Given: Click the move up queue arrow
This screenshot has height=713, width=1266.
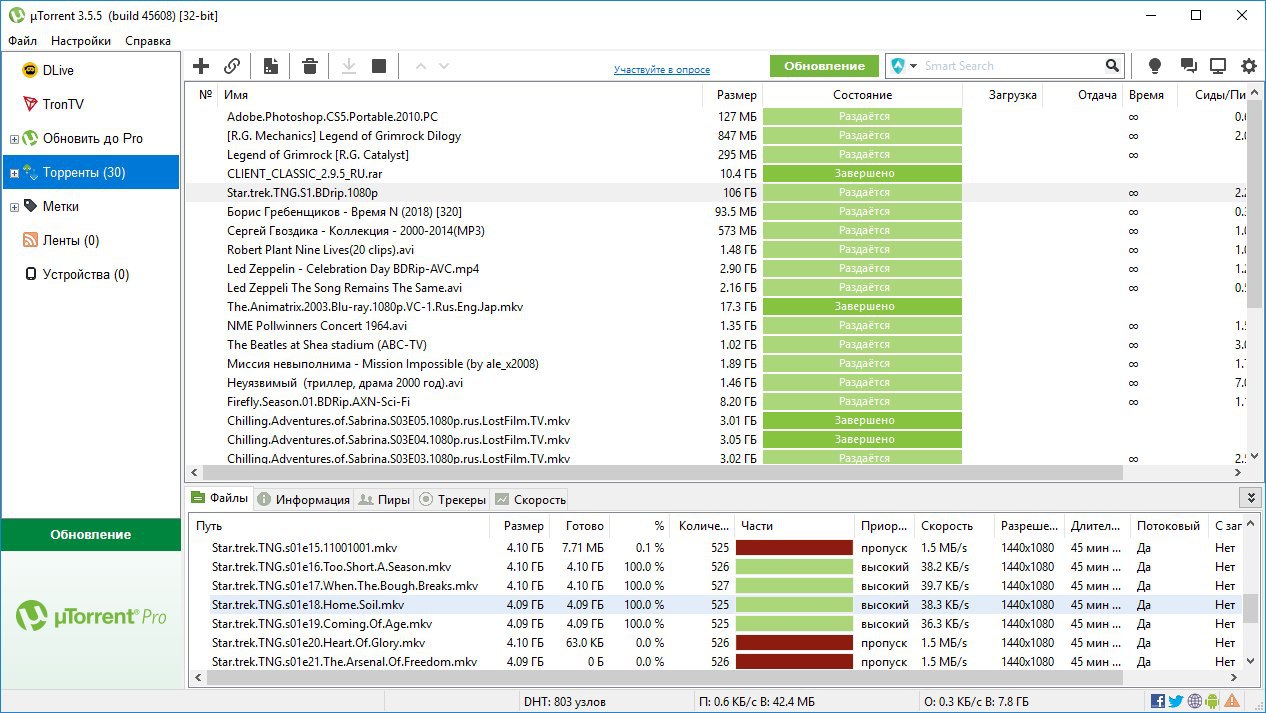Looking at the screenshot, I should pyautogui.click(x=420, y=66).
